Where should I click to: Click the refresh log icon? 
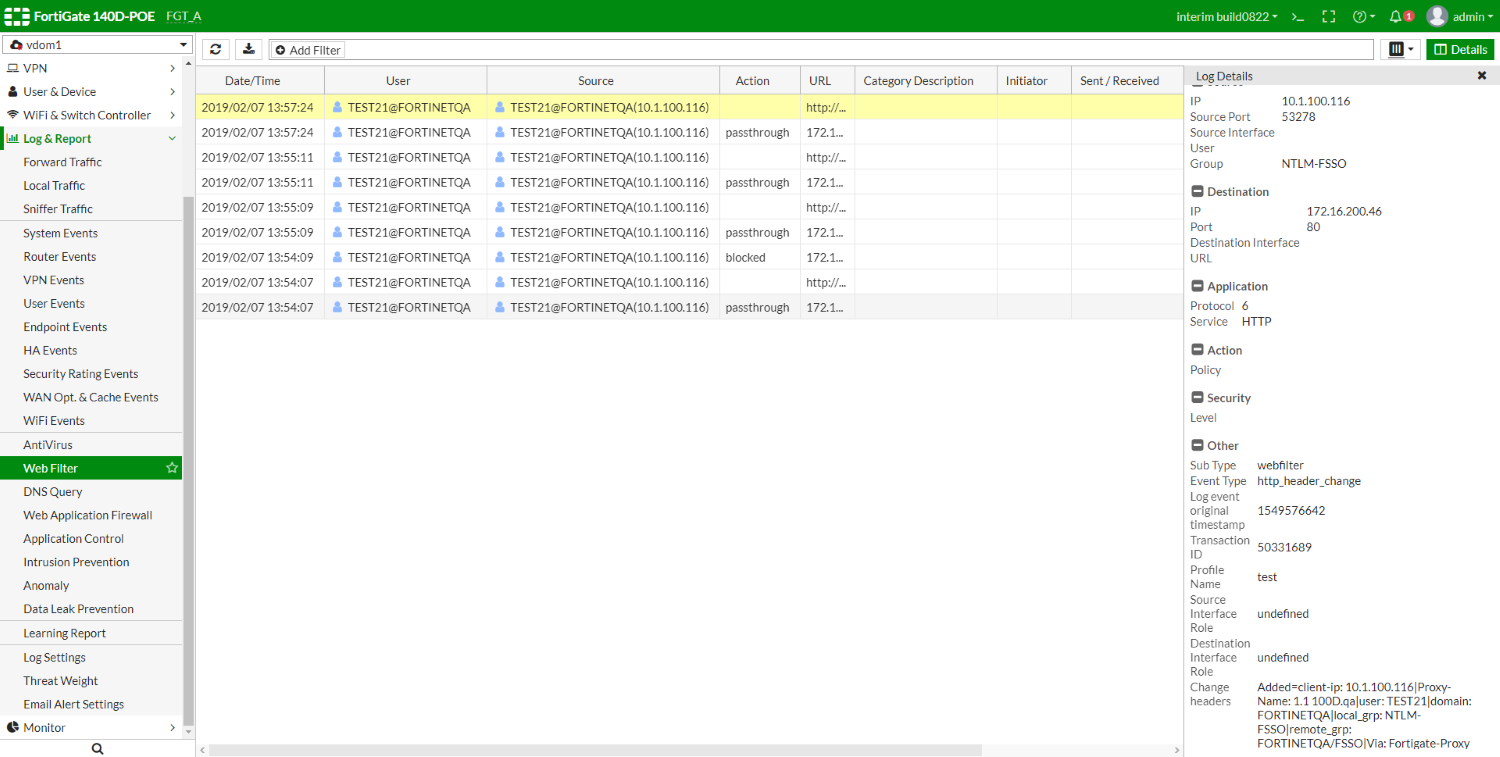click(215, 50)
